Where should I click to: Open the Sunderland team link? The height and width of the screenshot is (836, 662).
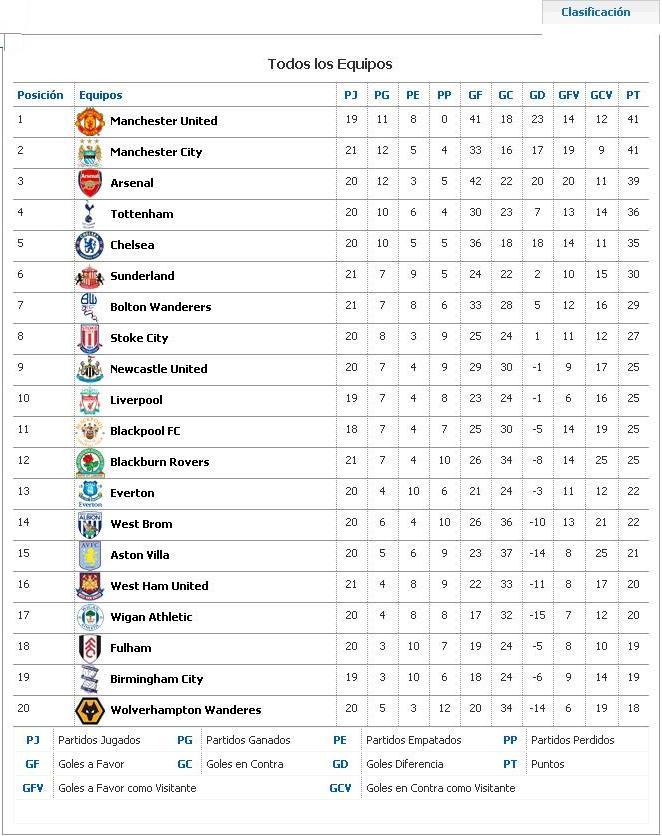tap(142, 276)
